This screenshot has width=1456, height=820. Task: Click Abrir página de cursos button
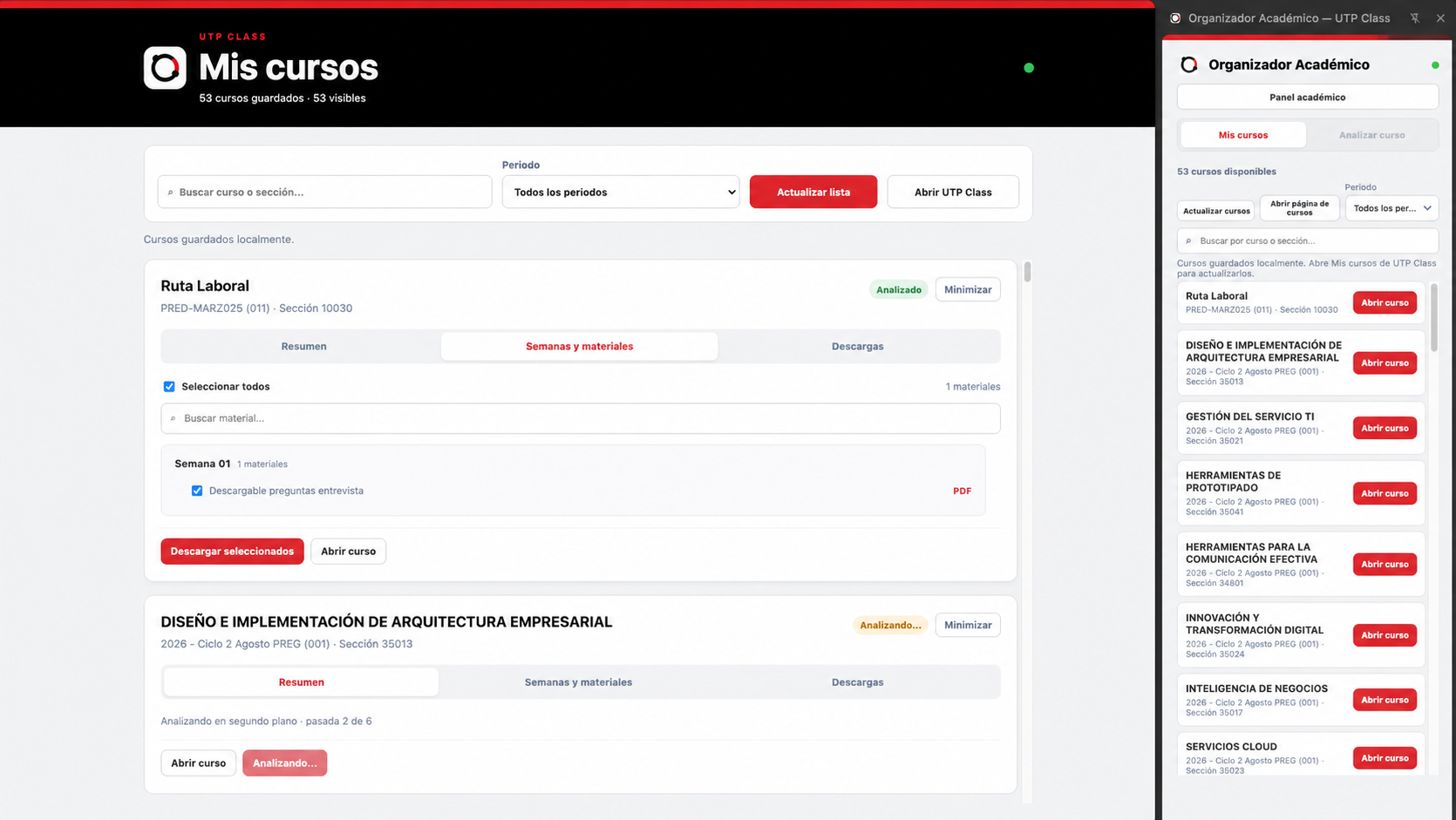(1299, 208)
